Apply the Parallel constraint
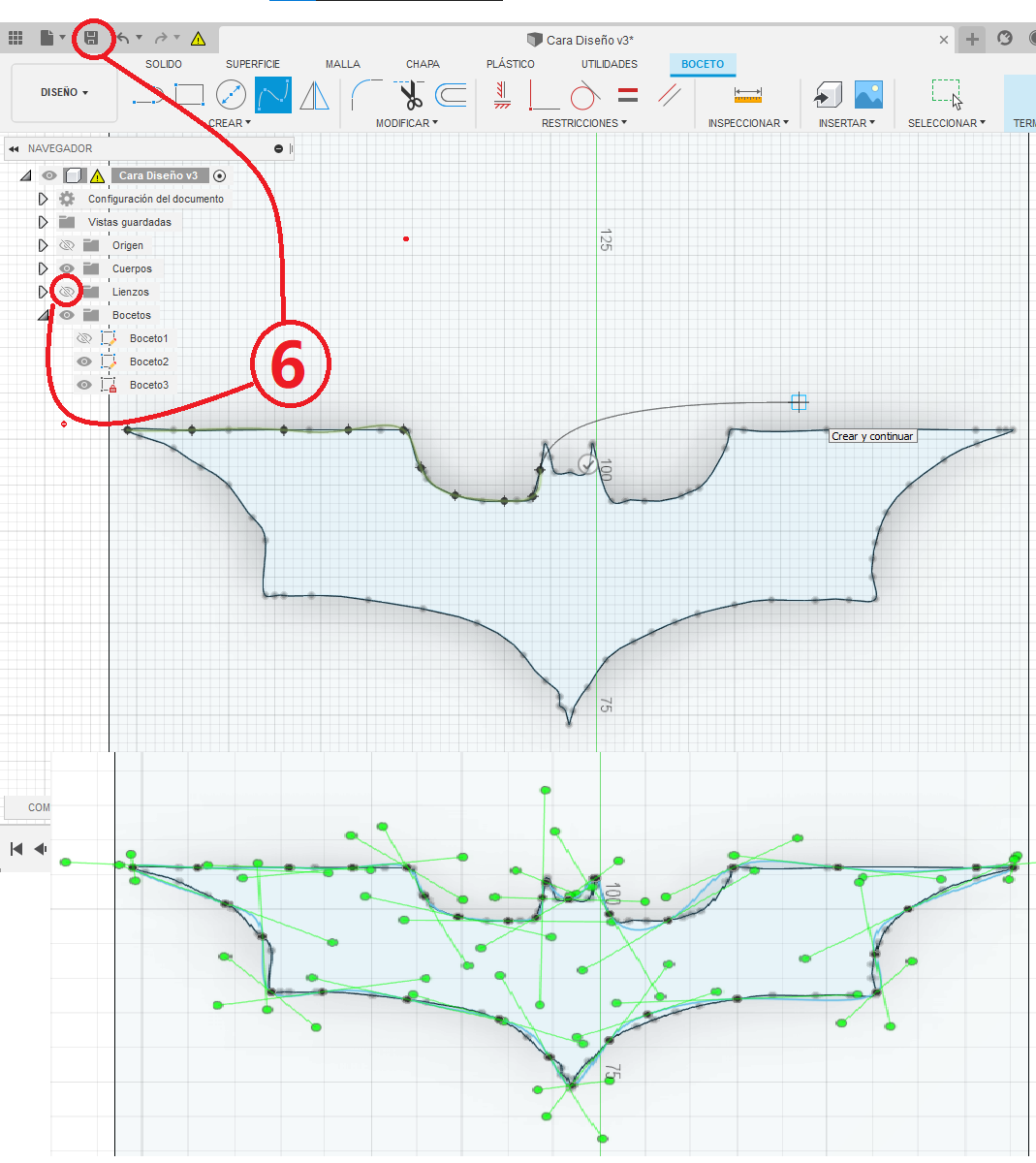 click(670, 95)
